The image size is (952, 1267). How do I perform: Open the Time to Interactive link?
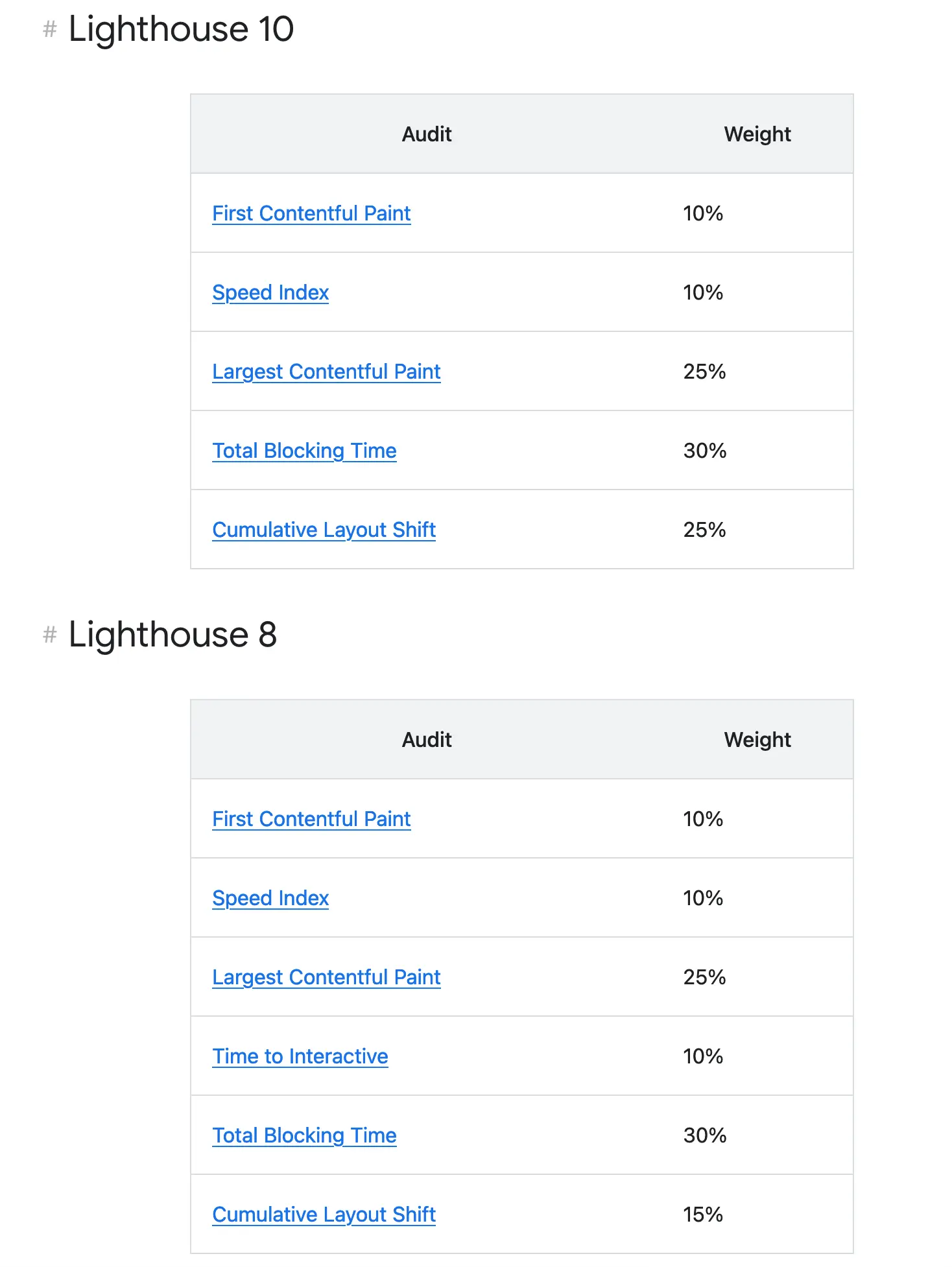300,1056
